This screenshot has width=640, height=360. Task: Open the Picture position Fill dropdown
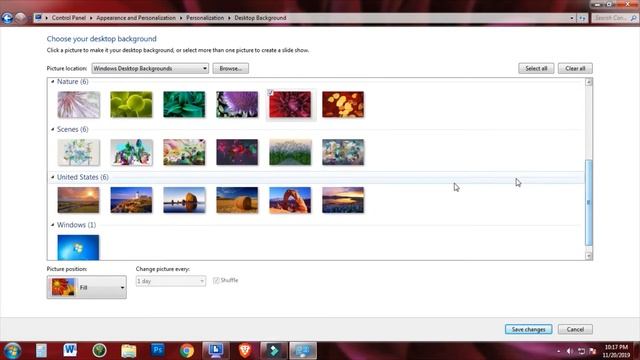pos(87,287)
